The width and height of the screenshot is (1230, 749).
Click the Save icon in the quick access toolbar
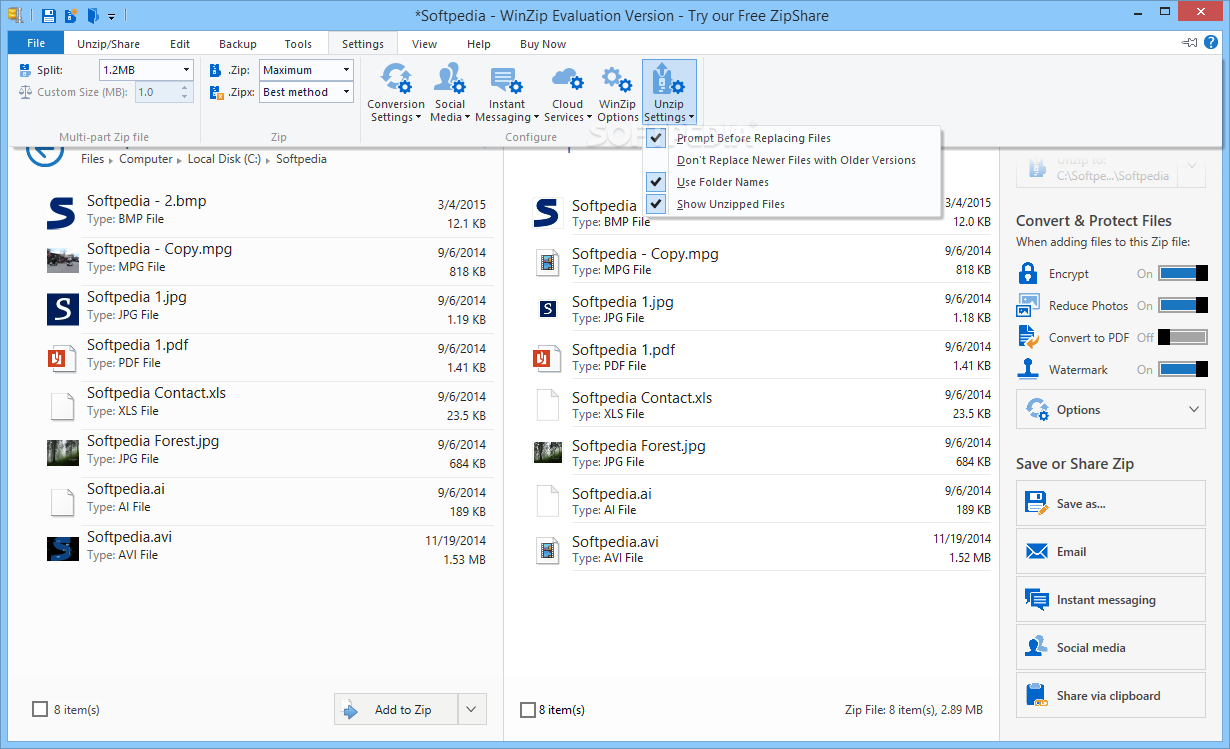(x=48, y=16)
